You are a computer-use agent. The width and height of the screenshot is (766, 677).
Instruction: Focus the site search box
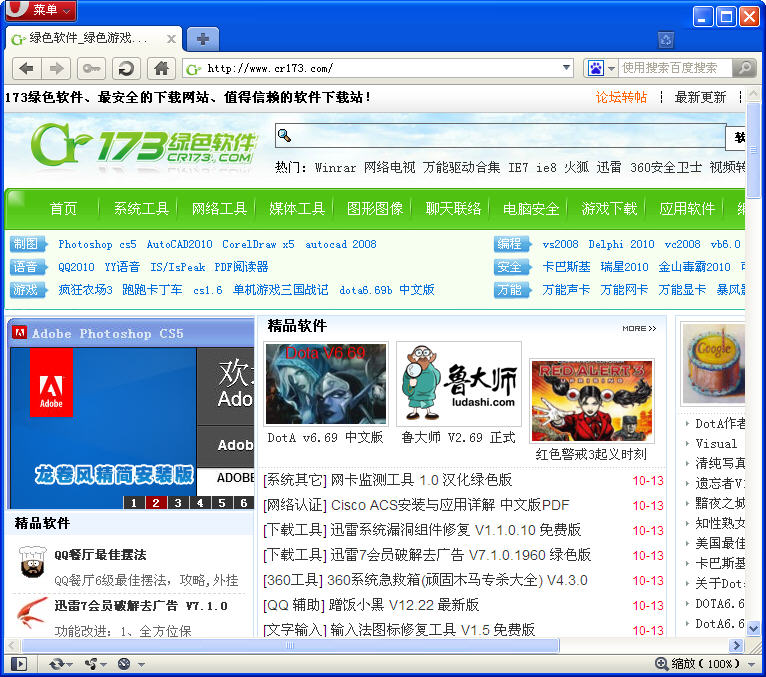coord(500,136)
